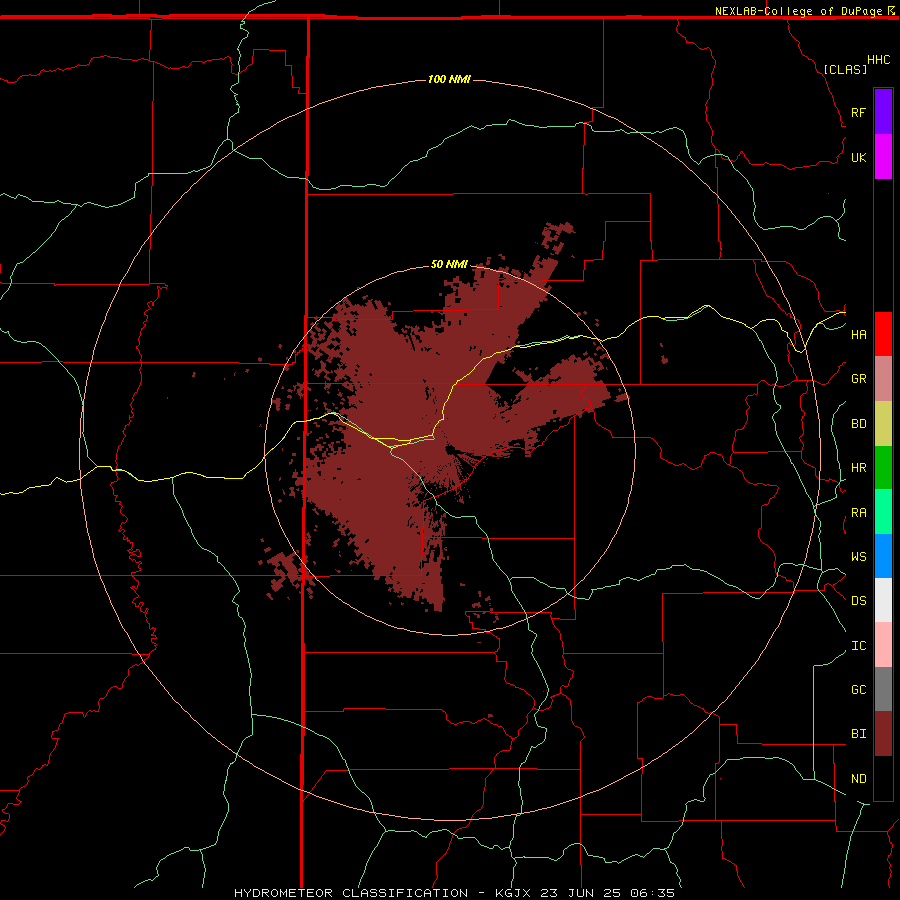Click the RA legend label

point(858,513)
